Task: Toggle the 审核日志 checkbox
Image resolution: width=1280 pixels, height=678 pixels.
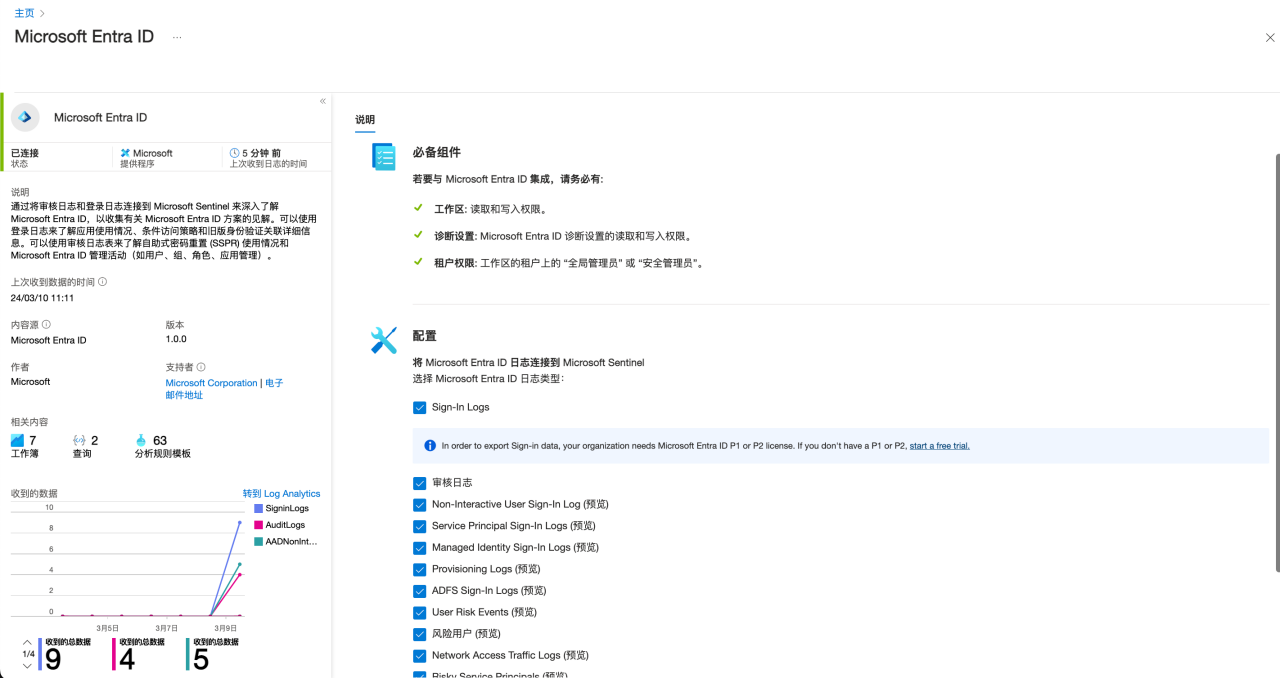Action: click(x=419, y=483)
